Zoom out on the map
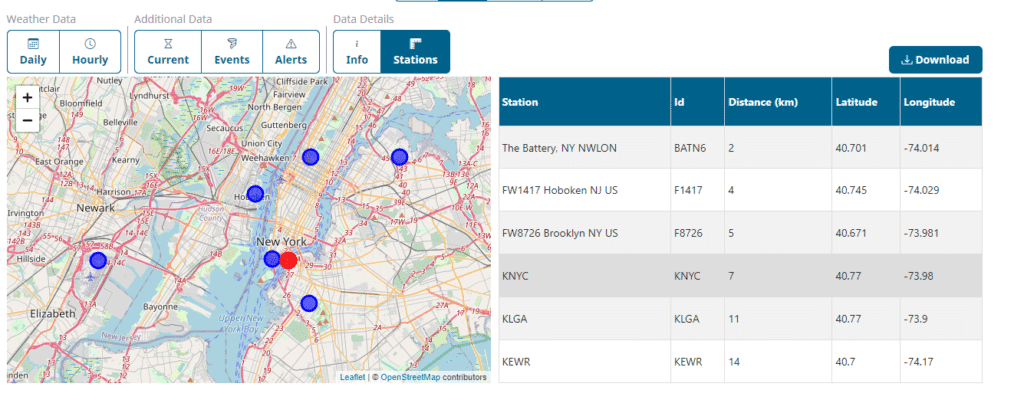 27,120
